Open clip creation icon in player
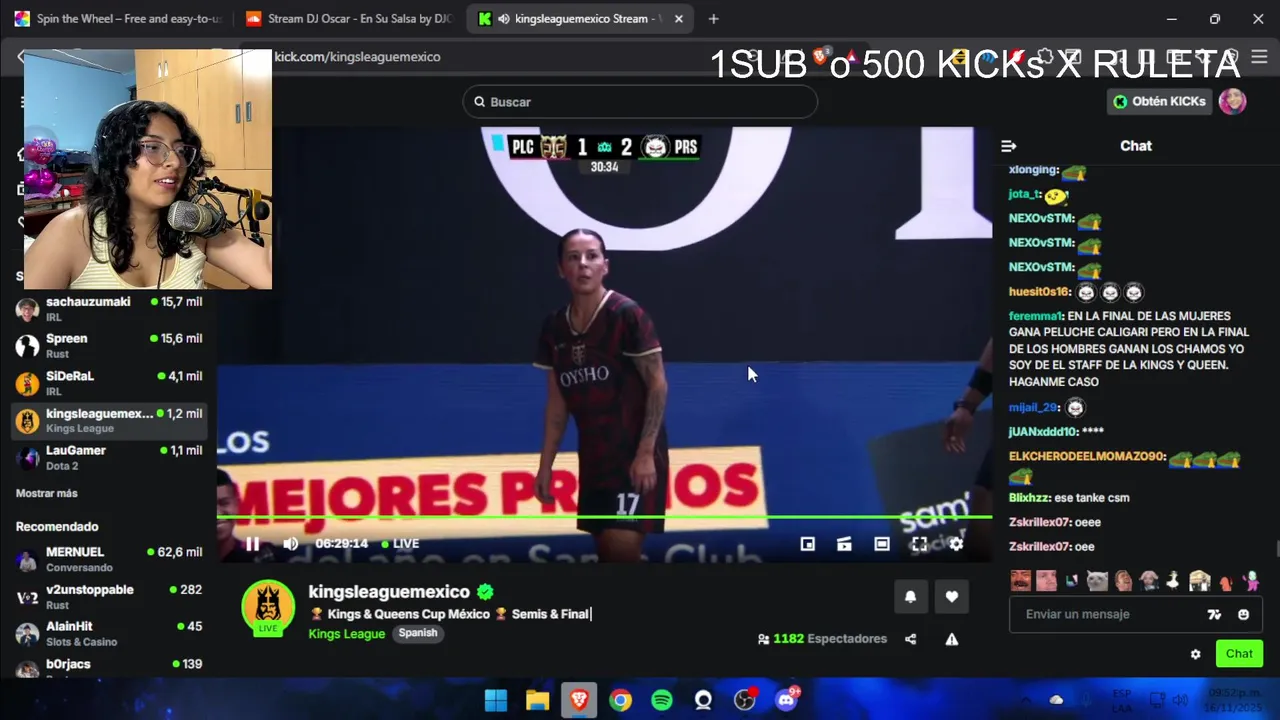The width and height of the screenshot is (1280, 720). click(844, 544)
